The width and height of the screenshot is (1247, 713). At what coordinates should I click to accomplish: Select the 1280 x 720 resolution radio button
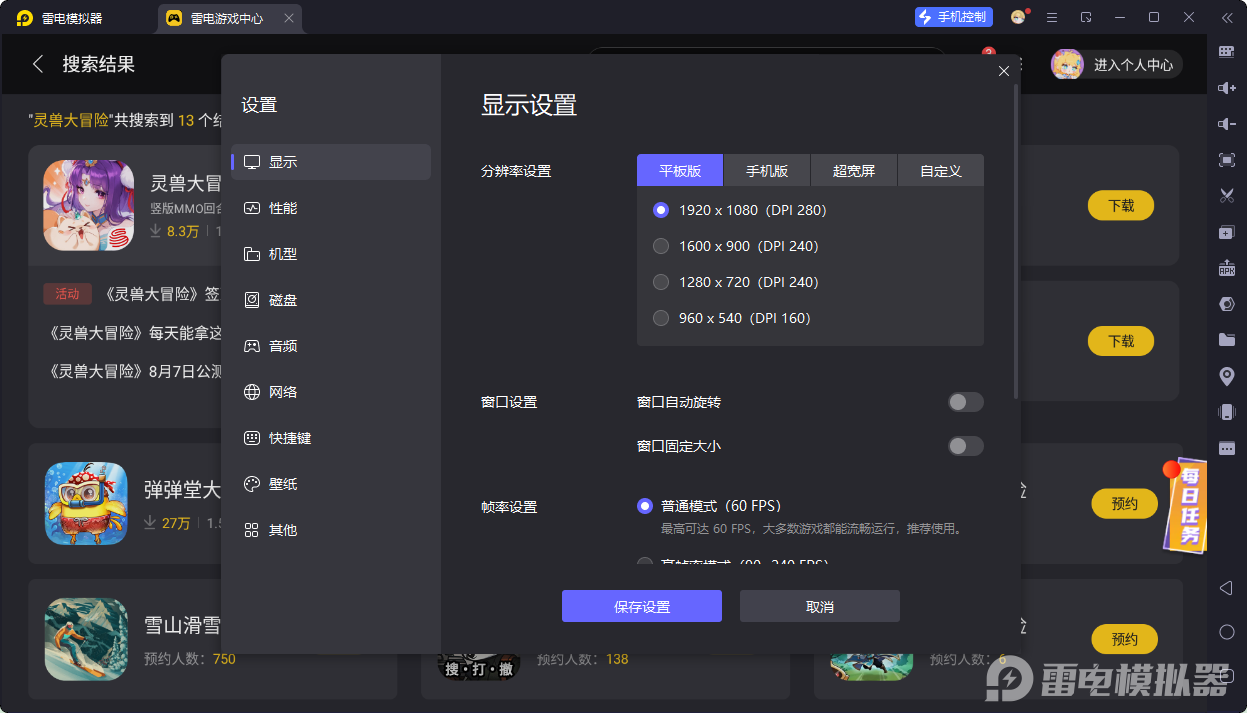coord(660,282)
